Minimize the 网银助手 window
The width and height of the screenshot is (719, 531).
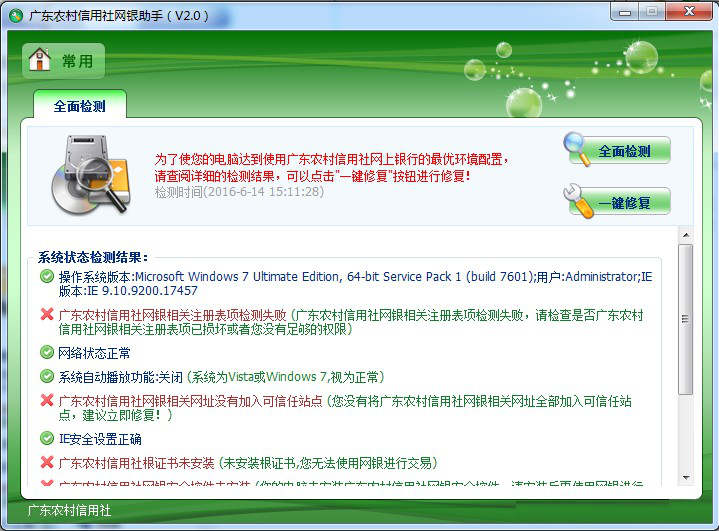[x=625, y=11]
